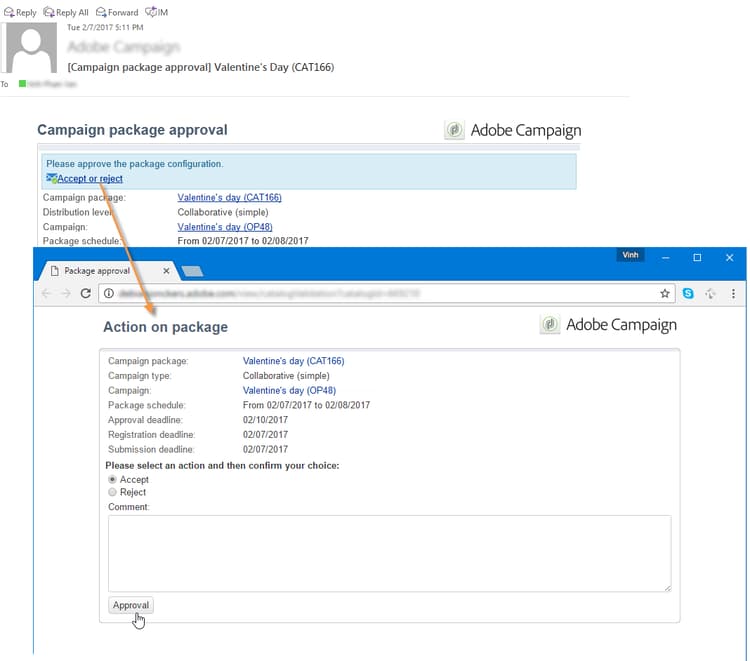750x661 pixels.
Task: Click the comment box resize handle
Action: [x=667, y=588]
